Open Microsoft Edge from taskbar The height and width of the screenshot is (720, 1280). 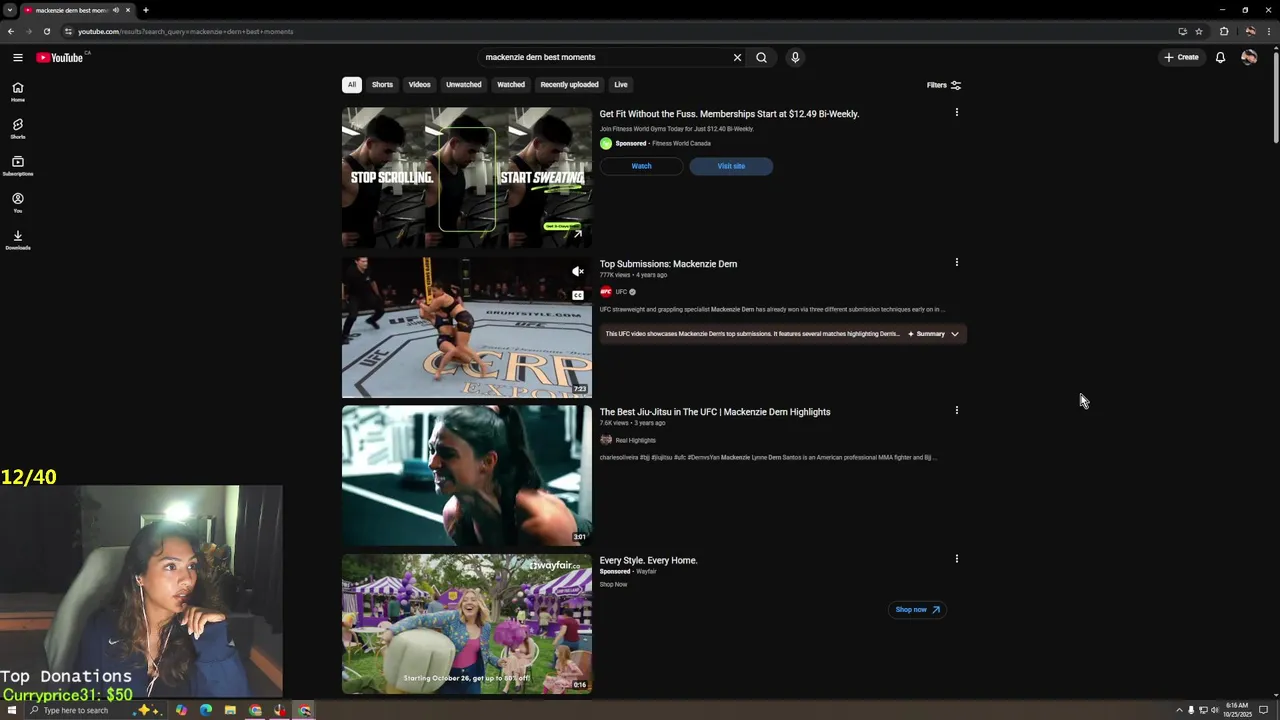coord(206,710)
